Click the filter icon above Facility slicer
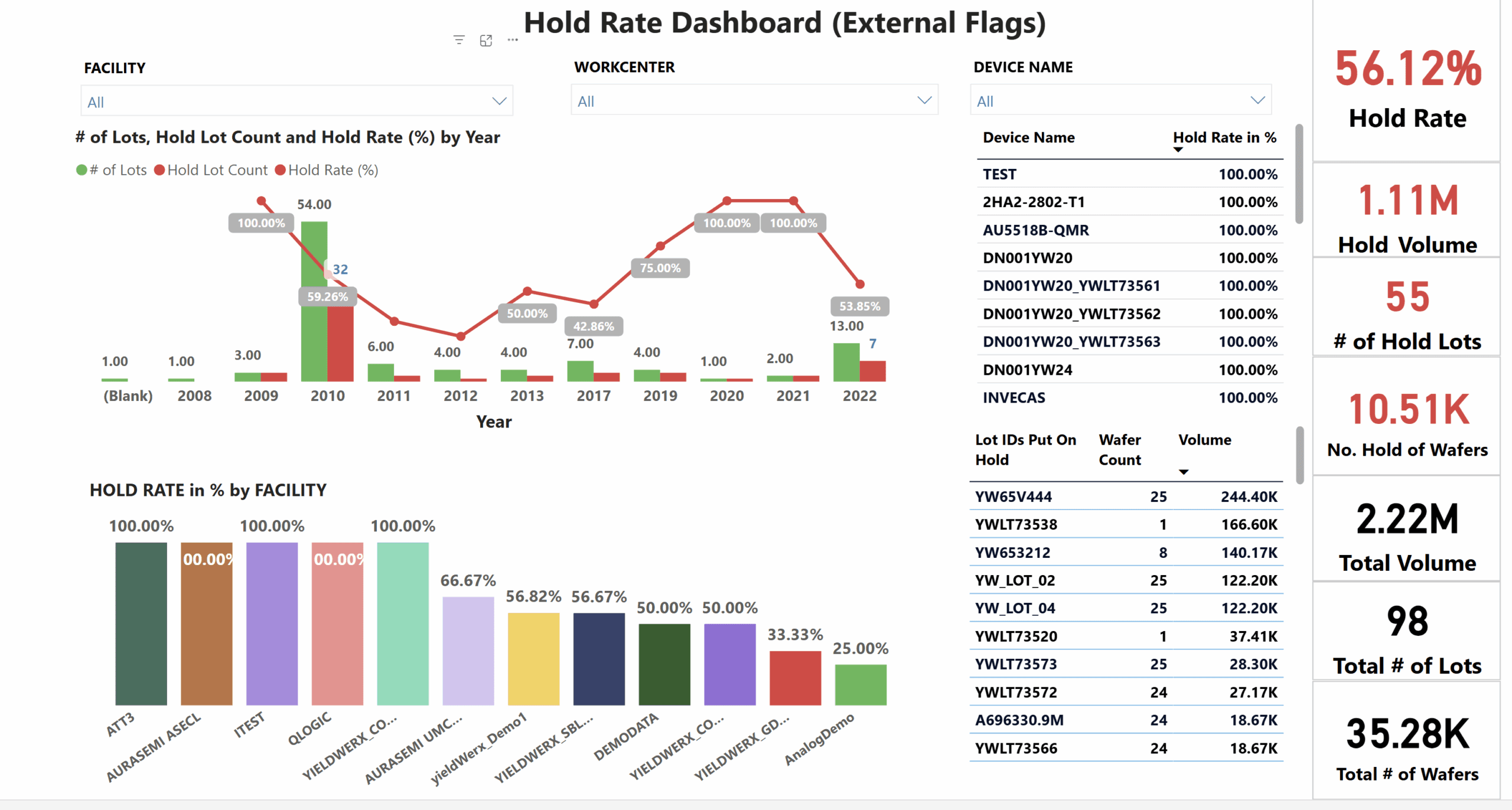 point(459,40)
